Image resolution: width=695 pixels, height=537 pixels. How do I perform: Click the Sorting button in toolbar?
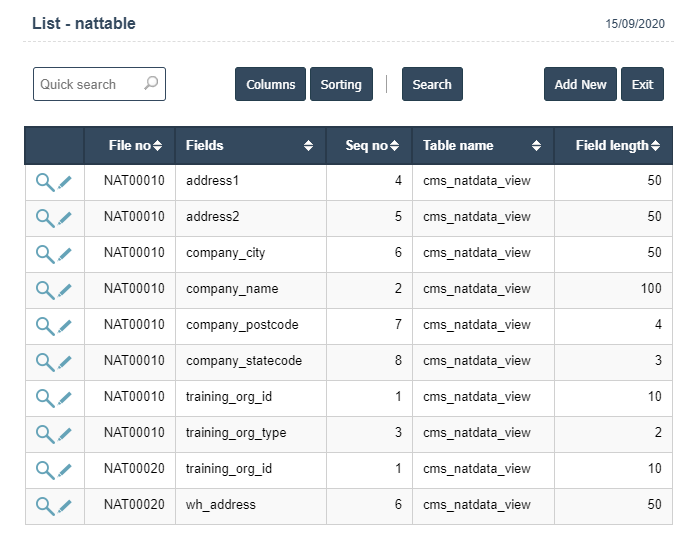pos(341,85)
